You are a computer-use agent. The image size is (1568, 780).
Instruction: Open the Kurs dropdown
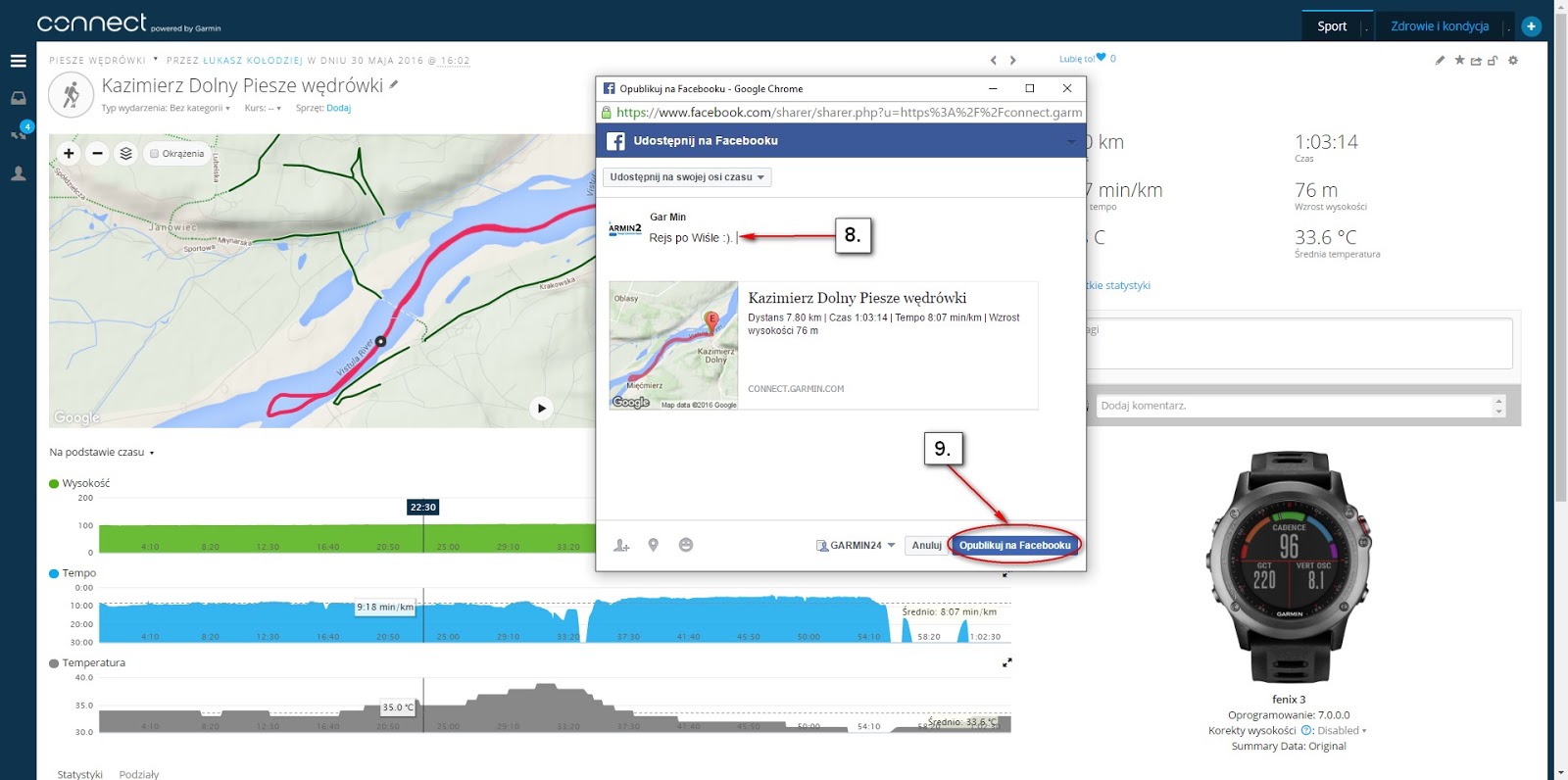[x=263, y=108]
